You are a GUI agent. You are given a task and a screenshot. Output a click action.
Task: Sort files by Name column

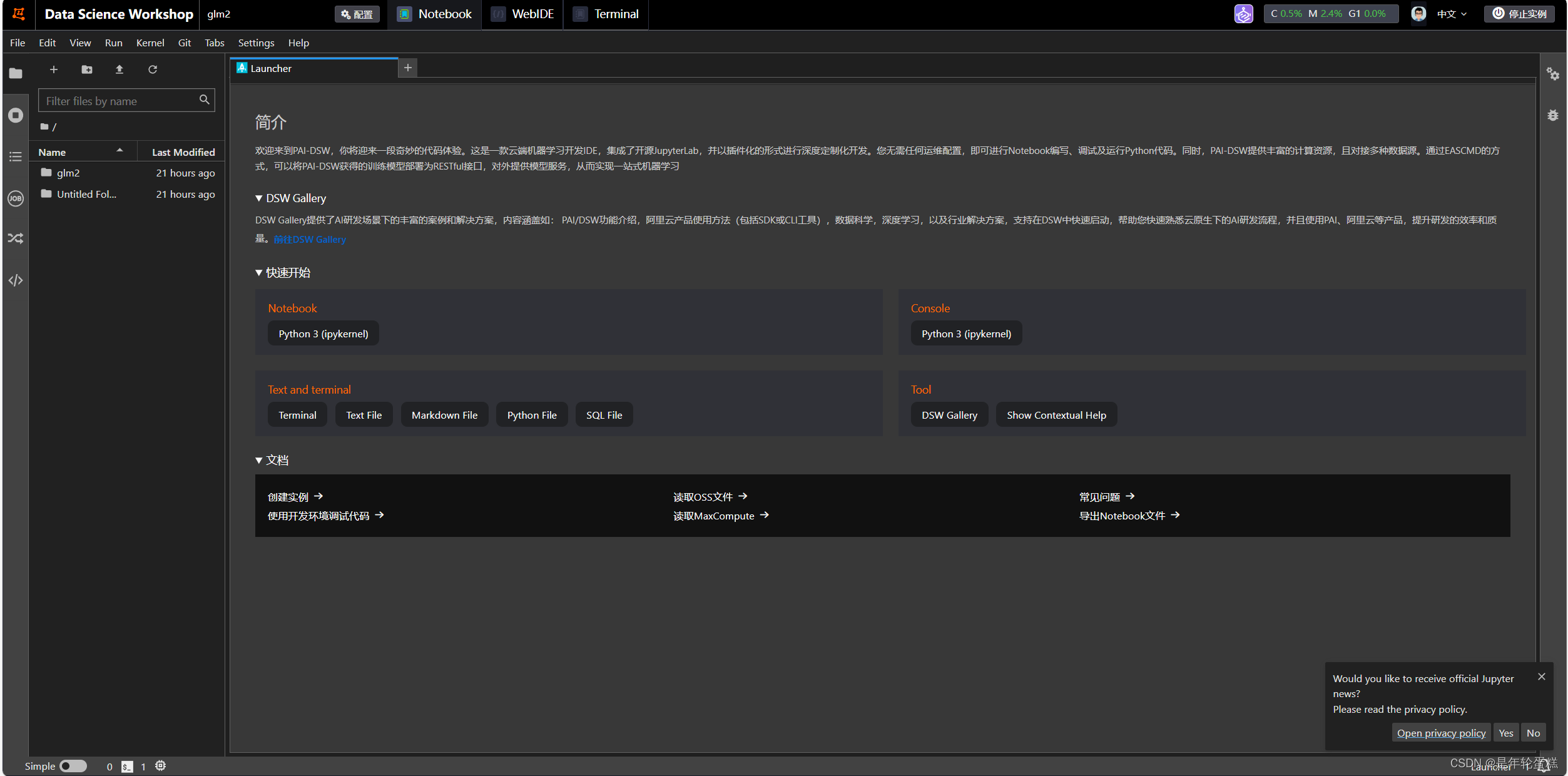tap(83, 152)
